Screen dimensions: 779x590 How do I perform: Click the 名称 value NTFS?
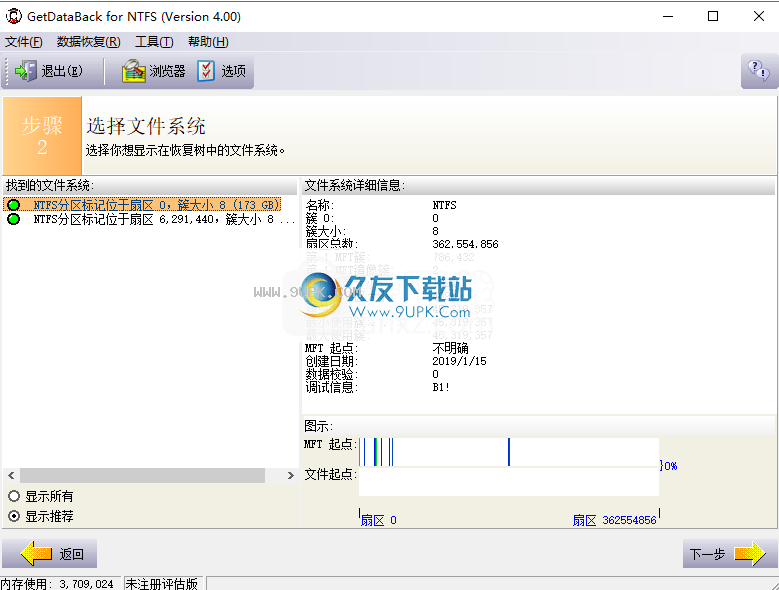click(x=444, y=205)
